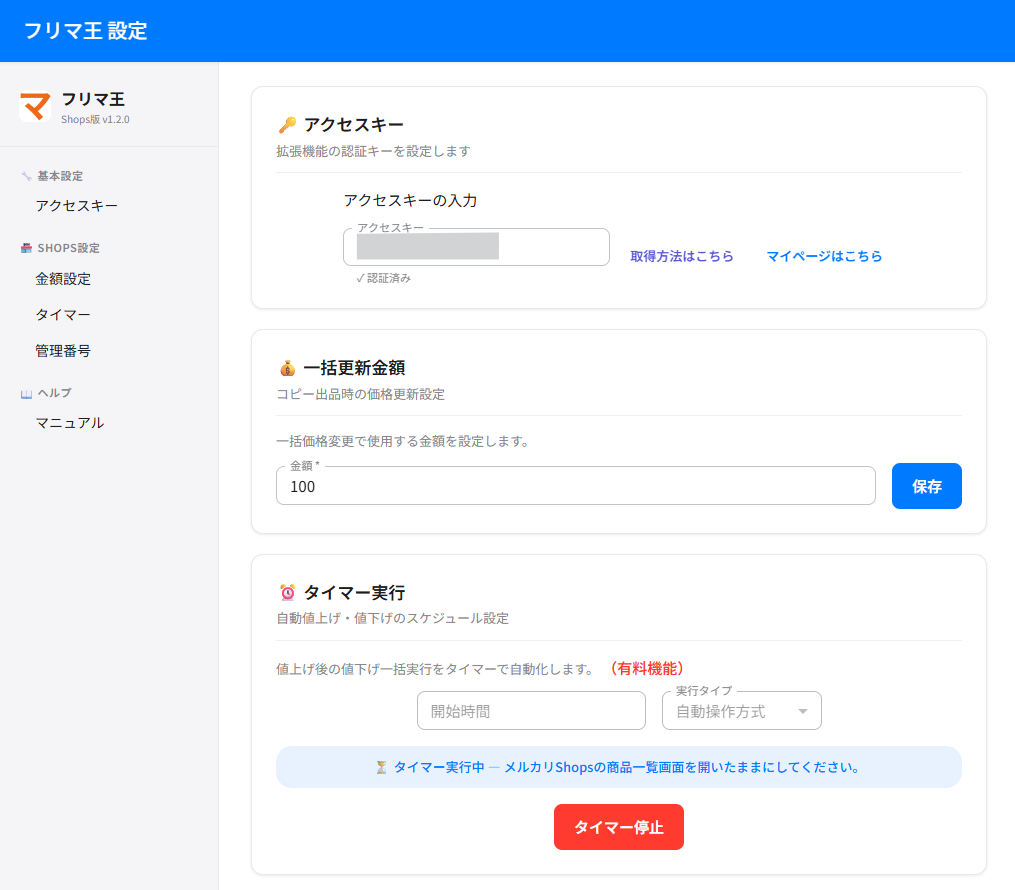Open 管理番号 settings from sidebar
Screen dimensions: 1015x890
pyautogui.click(x=63, y=351)
